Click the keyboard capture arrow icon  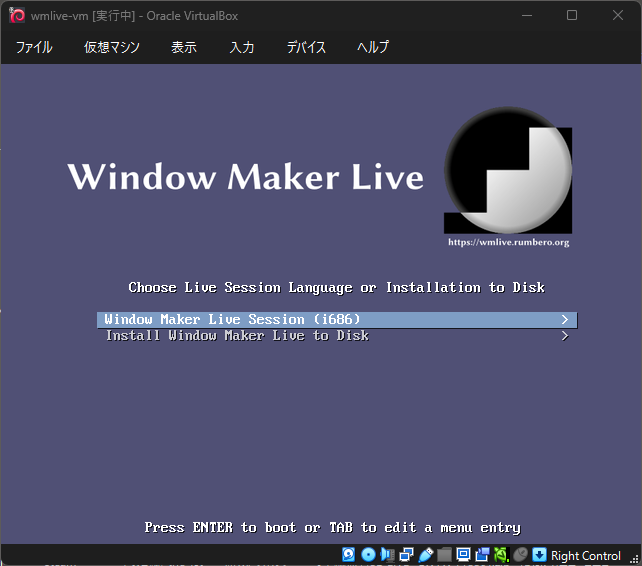click(x=539, y=555)
